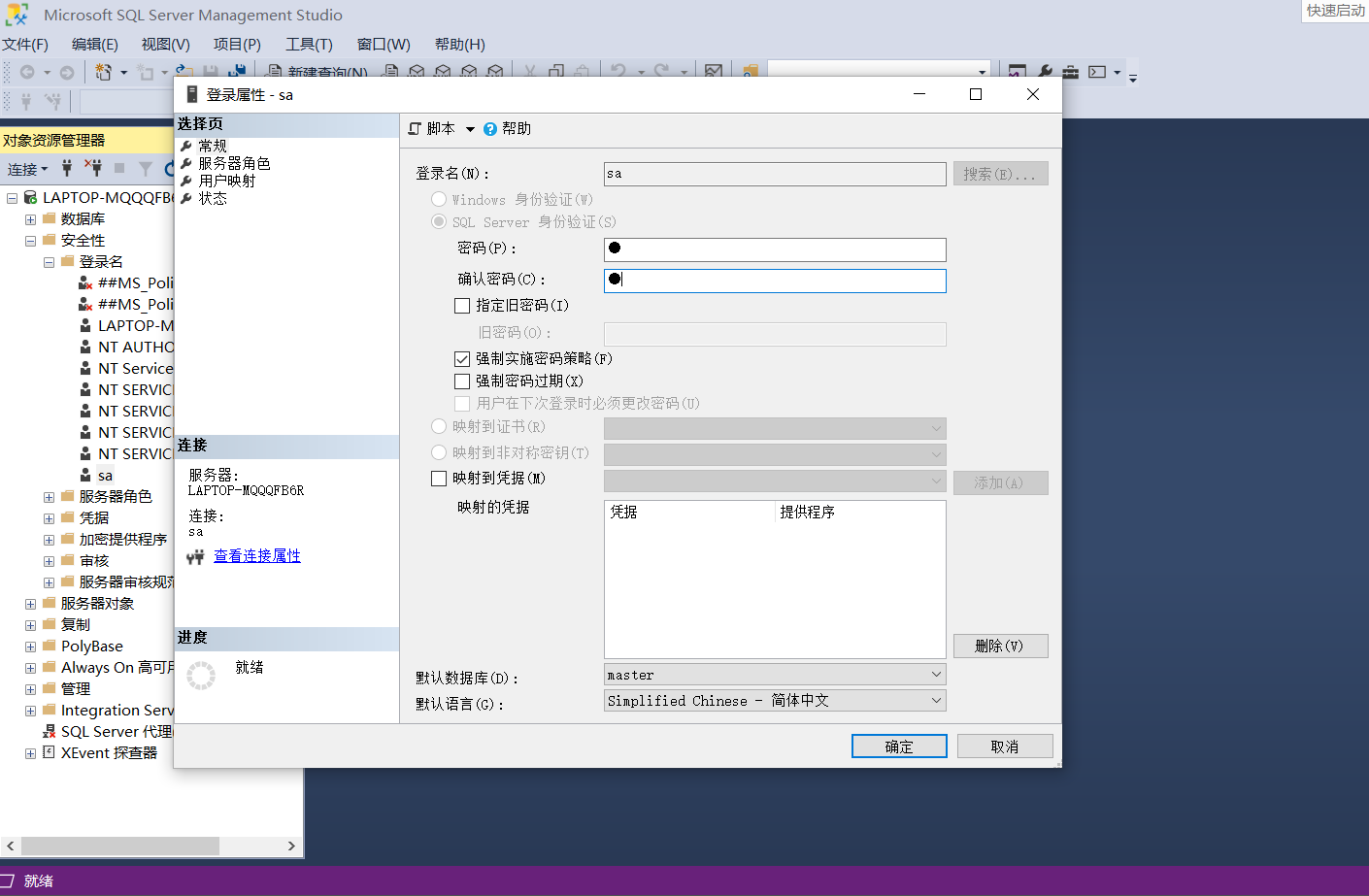Click the Copy toolbar icon
Image resolution: width=1369 pixels, height=896 pixels.
click(556, 73)
